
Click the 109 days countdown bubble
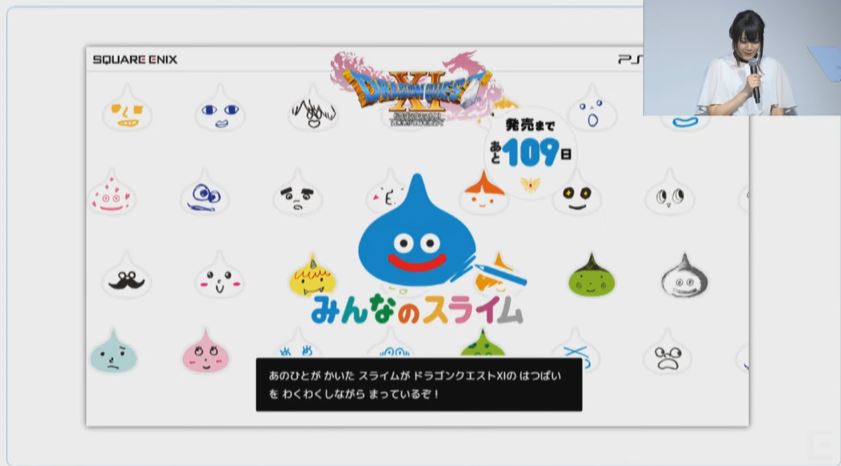tap(530, 151)
